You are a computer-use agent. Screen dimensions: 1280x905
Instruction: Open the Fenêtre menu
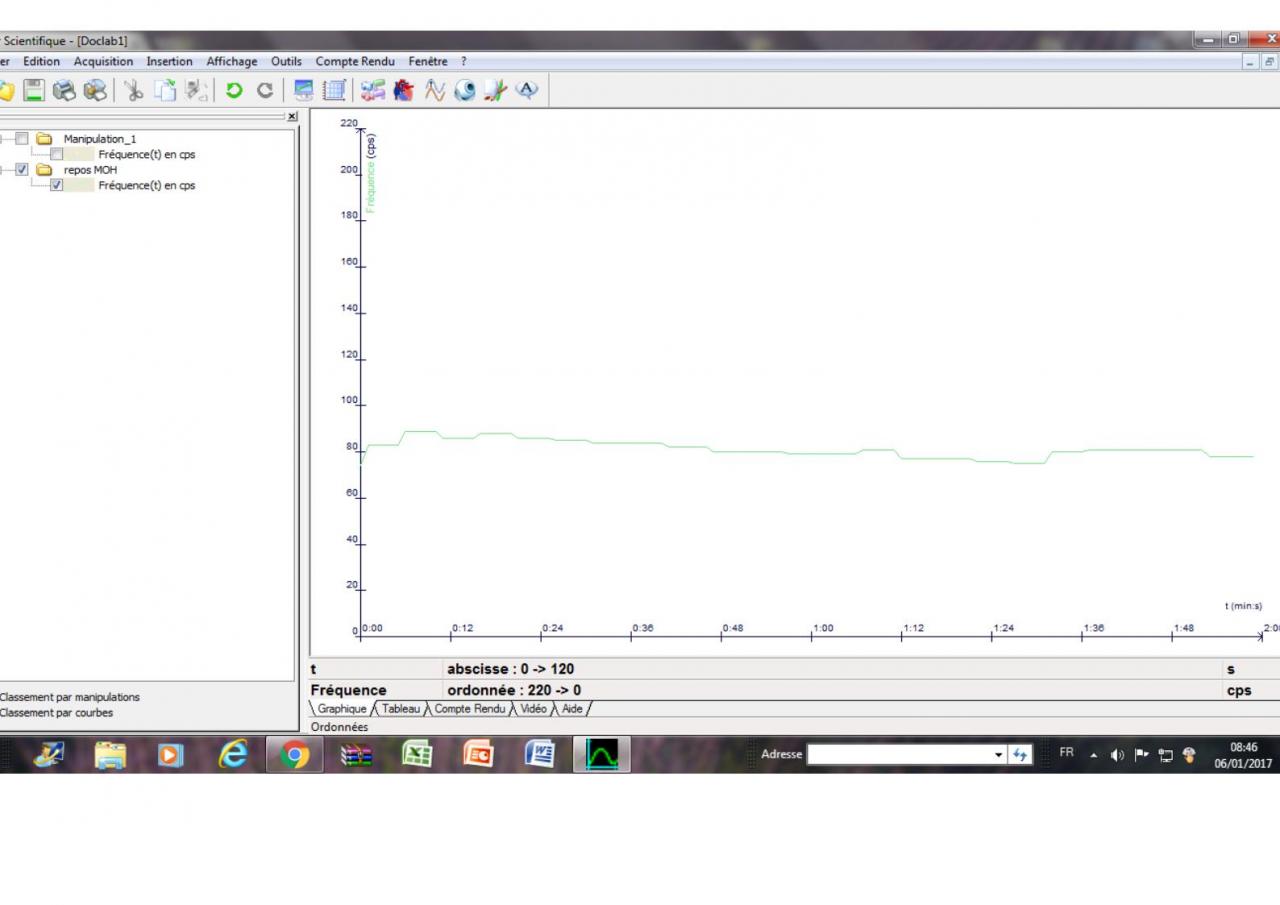point(428,62)
